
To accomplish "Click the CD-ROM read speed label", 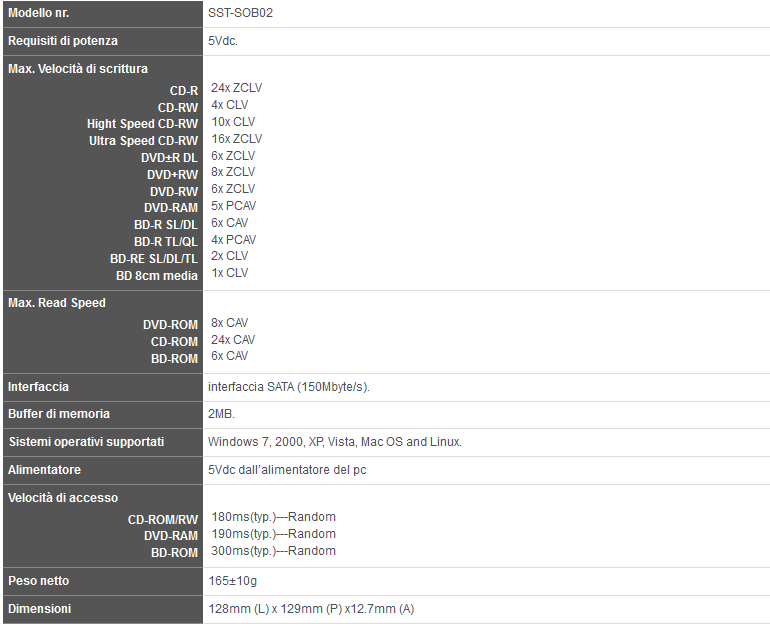I will pos(174,342).
